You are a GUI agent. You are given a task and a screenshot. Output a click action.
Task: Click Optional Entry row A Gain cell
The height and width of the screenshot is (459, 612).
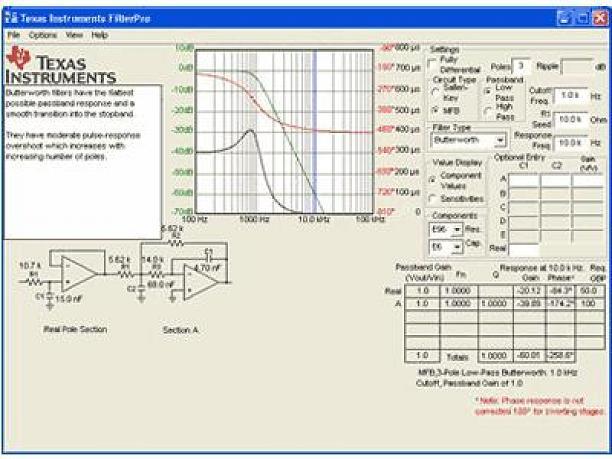tap(587, 180)
